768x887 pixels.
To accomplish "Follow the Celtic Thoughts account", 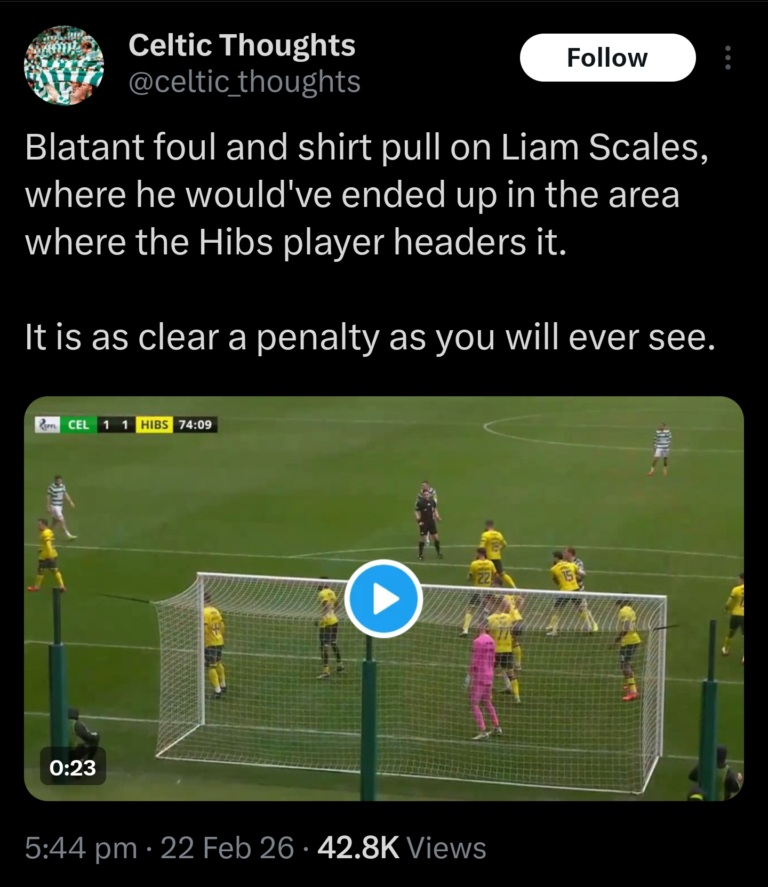I will point(607,58).
